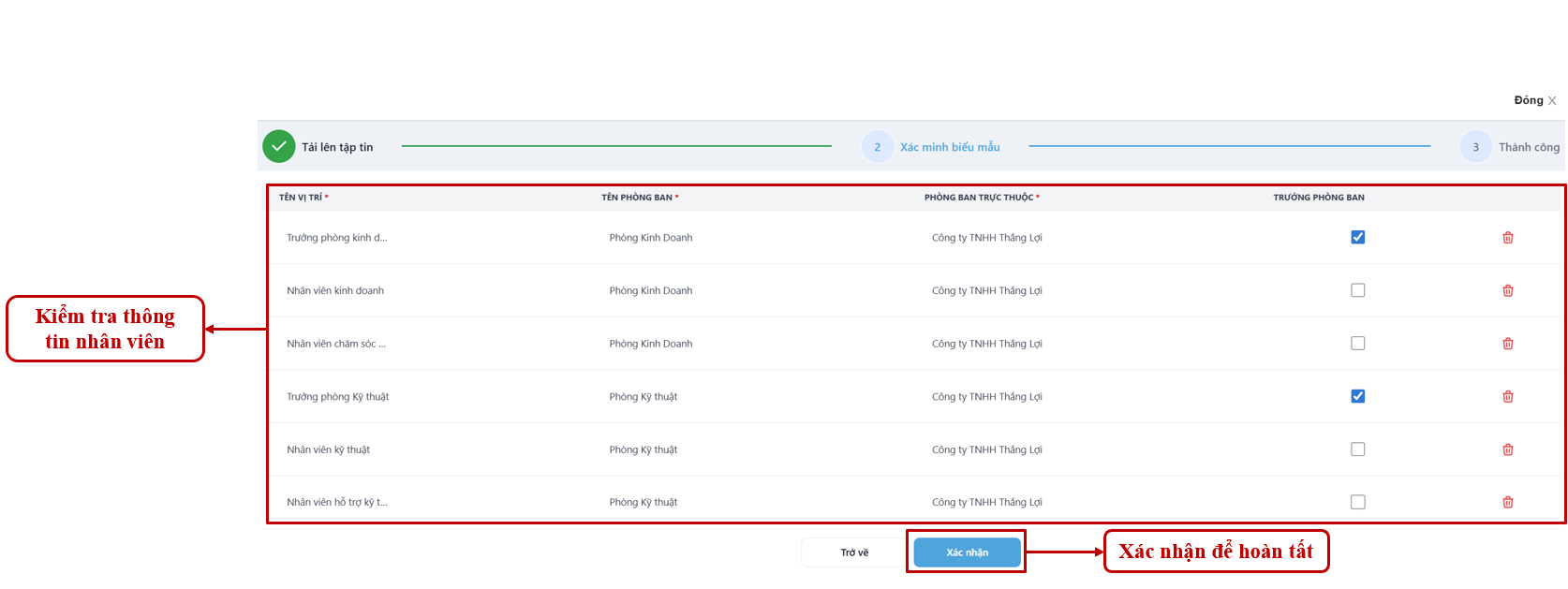
Task: Check department head for Nhân viên kinh doanh
Action: tap(1357, 291)
